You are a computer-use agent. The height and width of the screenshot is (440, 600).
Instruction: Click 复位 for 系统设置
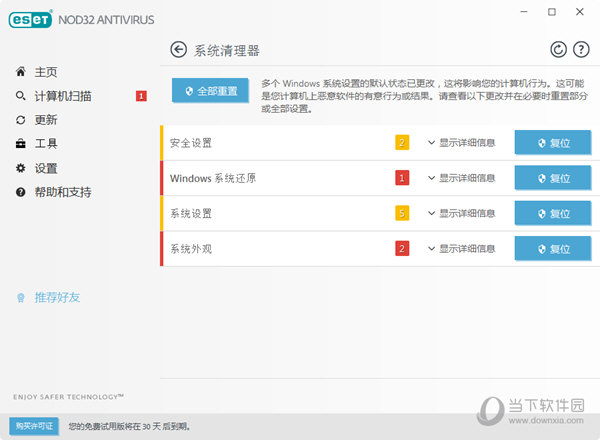tap(553, 213)
